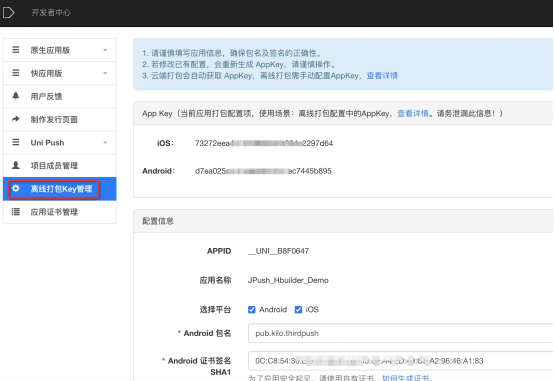Click notice line 2 about 重新生成 AppKey
The height and width of the screenshot is (381, 554).
tap(239, 64)
